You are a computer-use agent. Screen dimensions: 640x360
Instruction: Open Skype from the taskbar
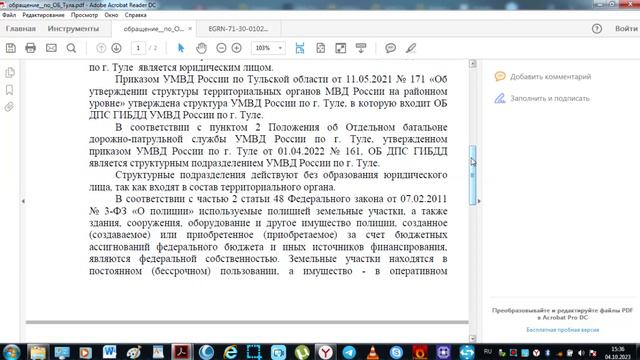[x=396, y=352]
